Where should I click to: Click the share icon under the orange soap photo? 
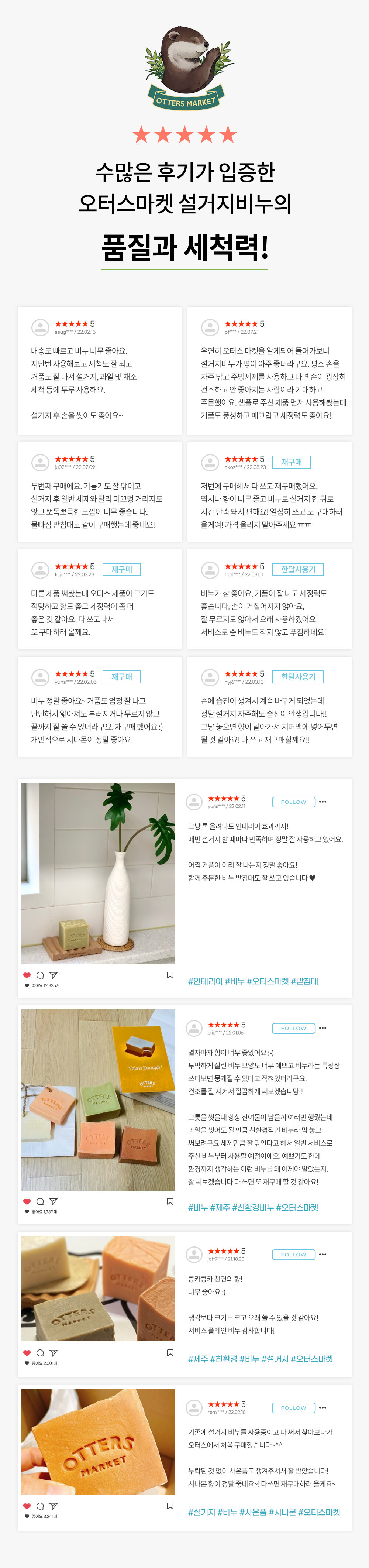54,1506
